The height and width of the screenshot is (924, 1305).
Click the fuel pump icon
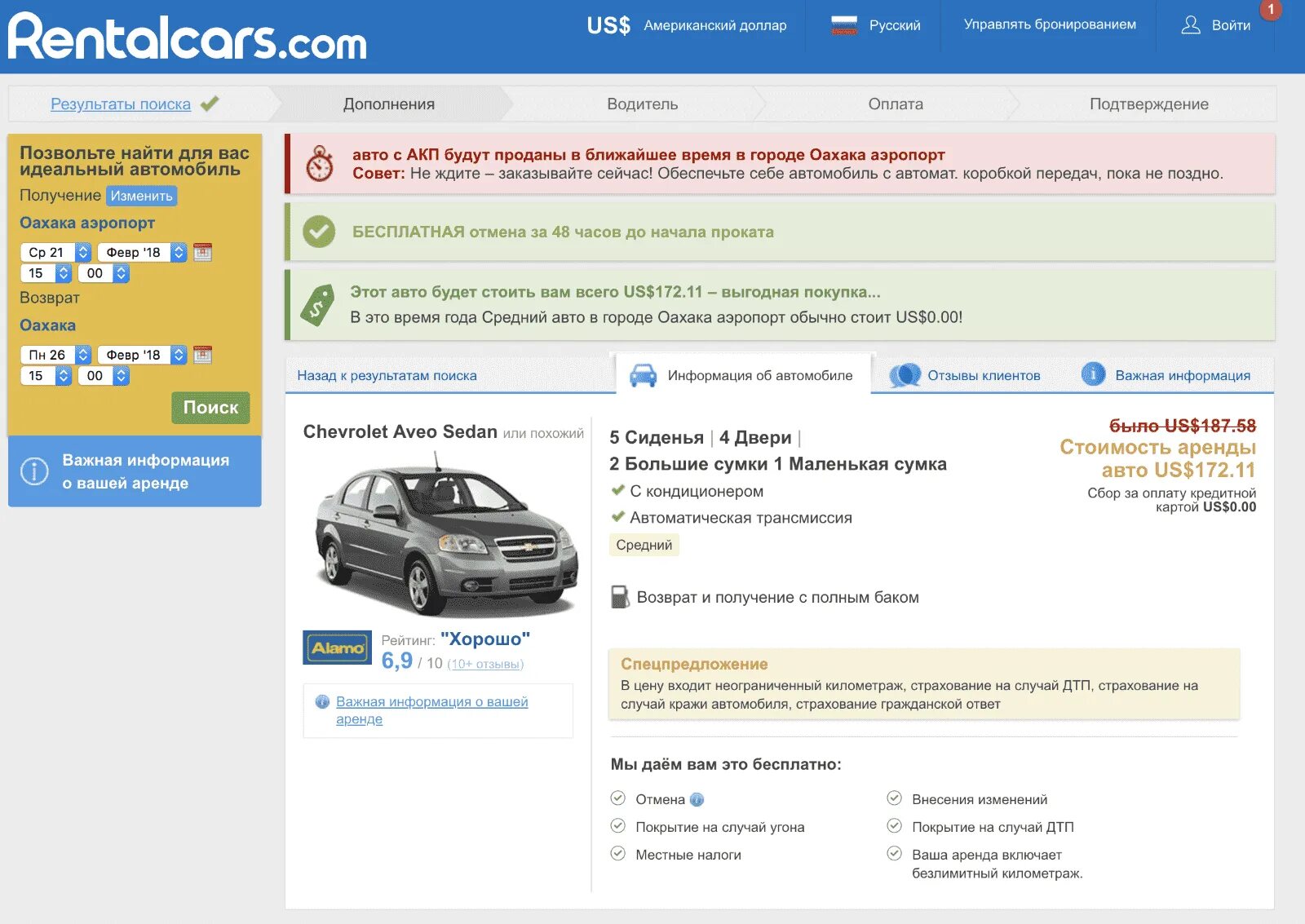(620, 597)
